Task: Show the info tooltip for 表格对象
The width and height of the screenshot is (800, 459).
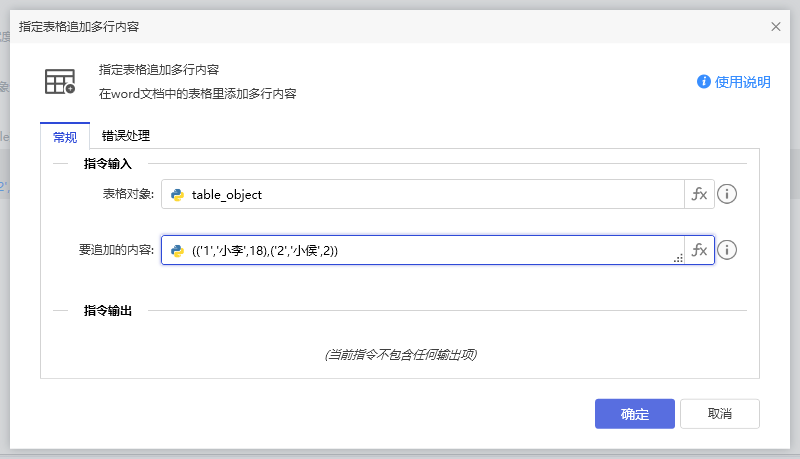Action: coord(728,195)
